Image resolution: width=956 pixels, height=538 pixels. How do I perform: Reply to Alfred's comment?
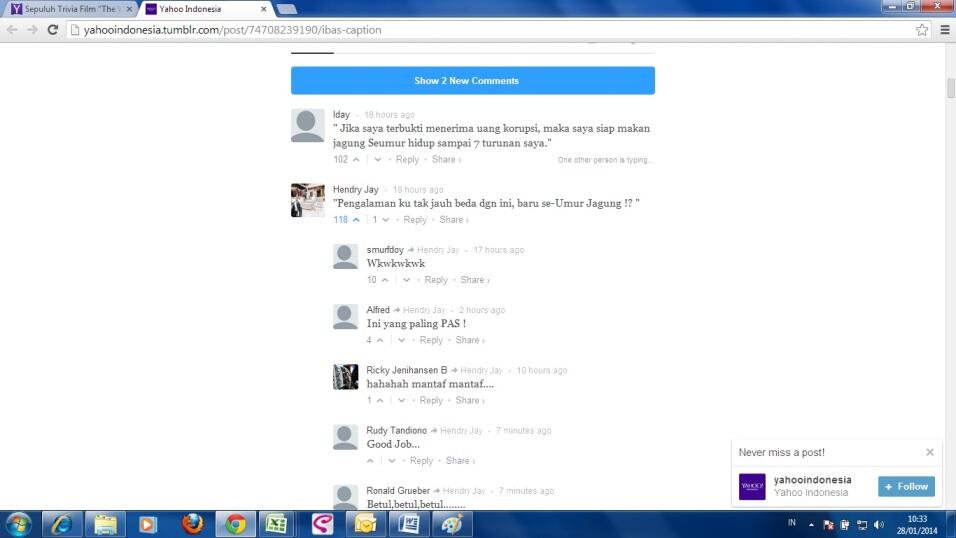point(431,340)
